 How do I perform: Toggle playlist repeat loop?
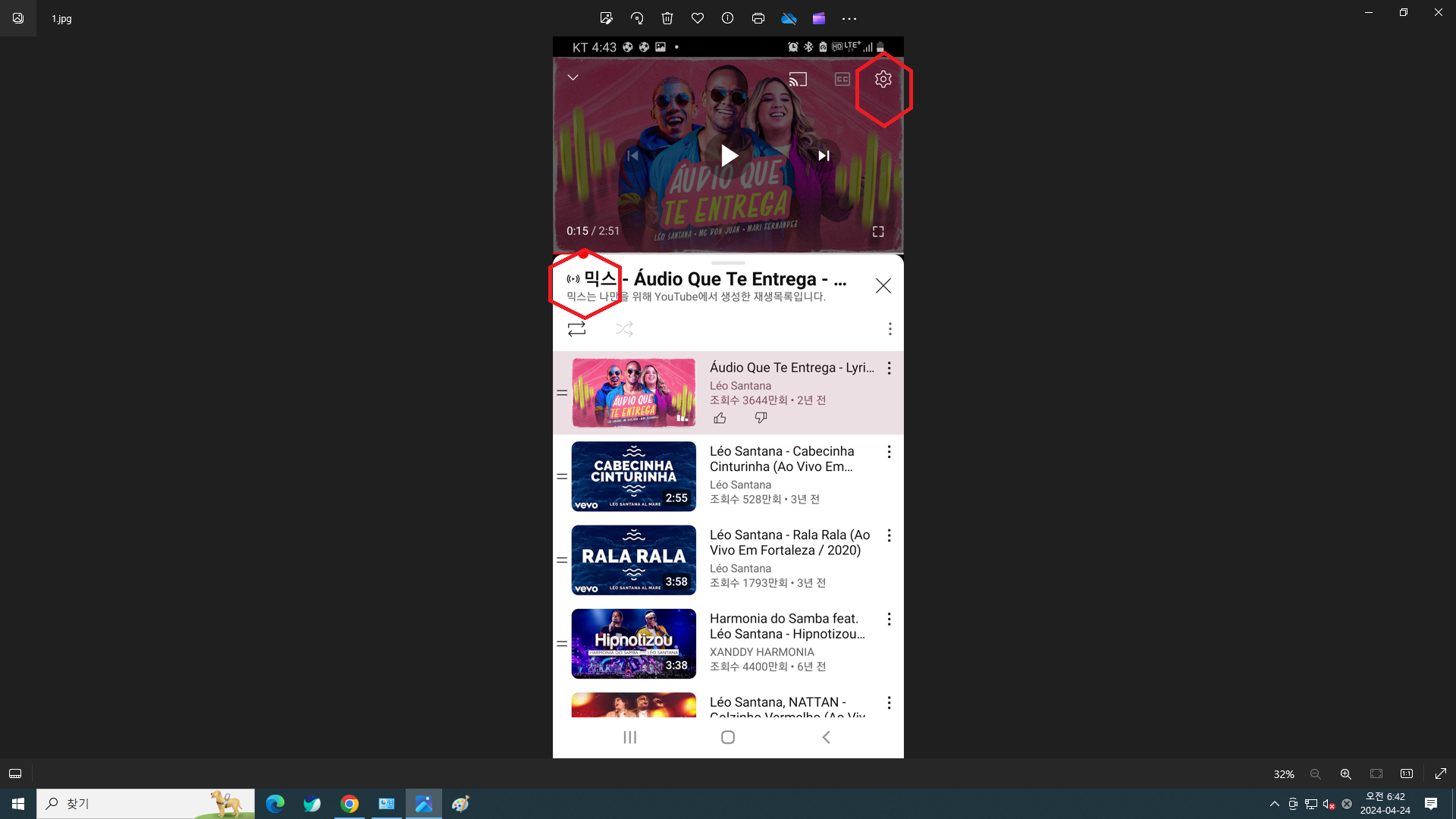576,328
